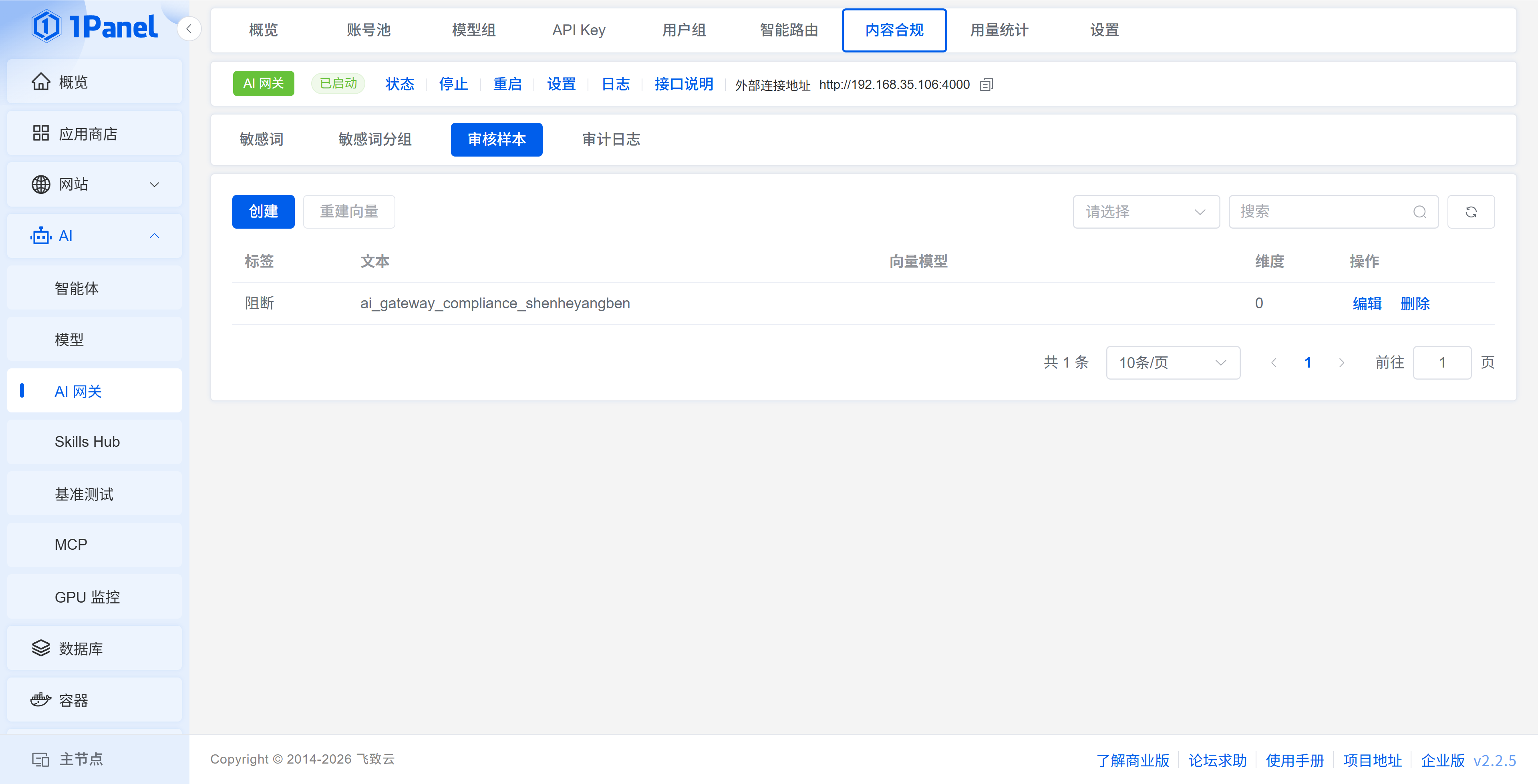Click the 企业版 footer link
The image size is (1538, 784).
pos(1442,760)
